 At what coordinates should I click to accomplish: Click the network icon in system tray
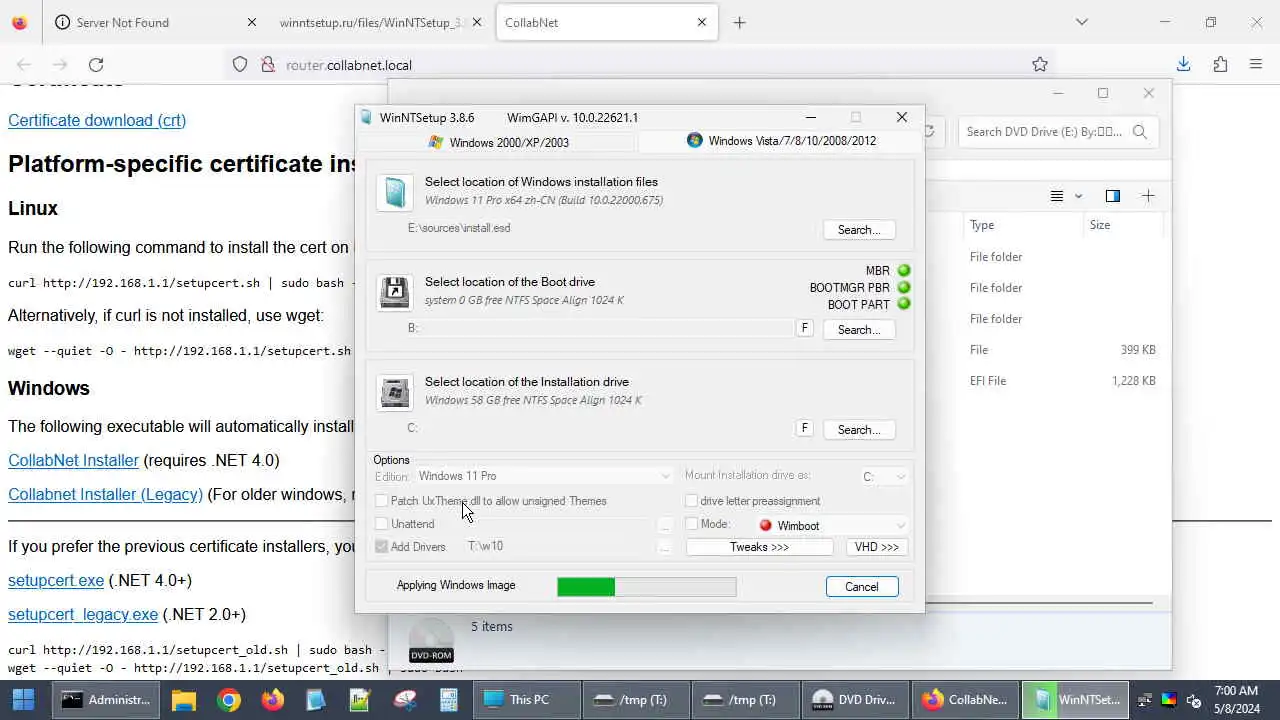click(1144, 700)
